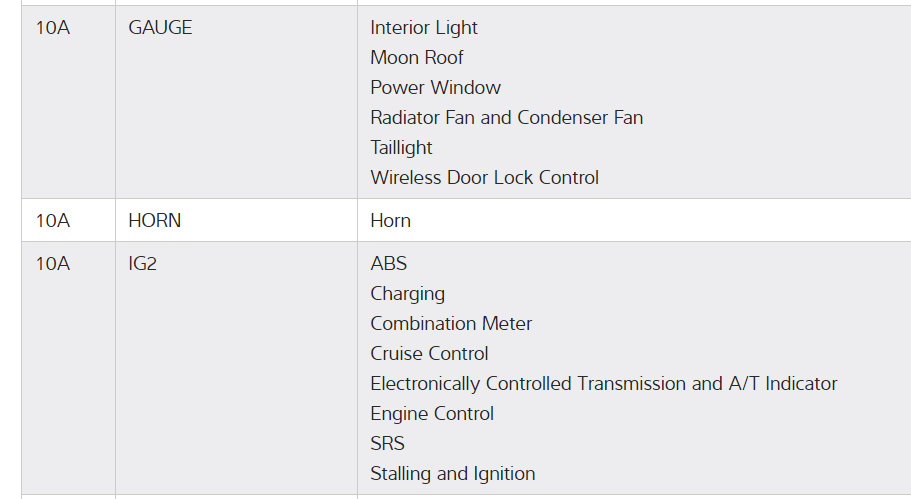Image resolution: width=911 pixels, height=499 pixels.
Task: Select the Cruise Control line
Action: [x=429, y=354]
